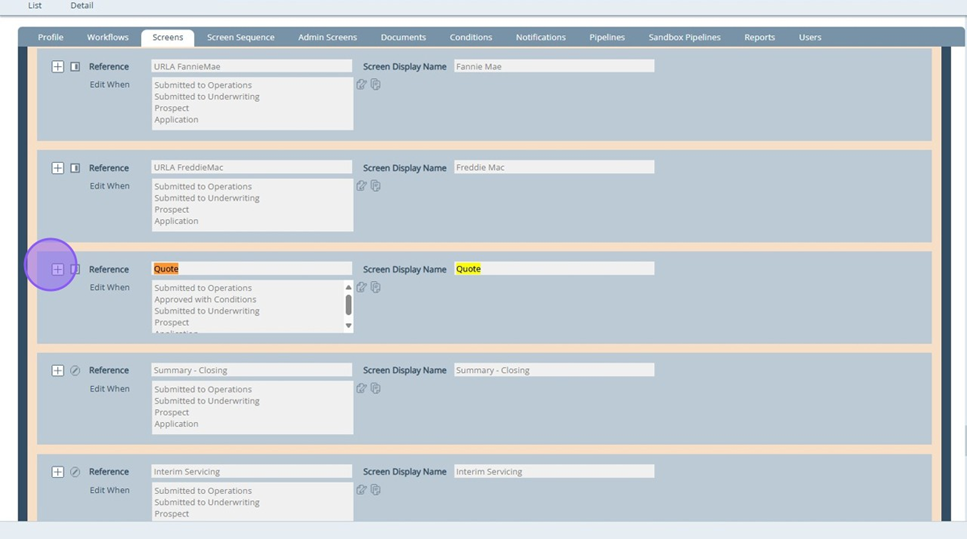Select Approved with Conditions in Quote list
This screenshot has height=539, width=967.
205,300
